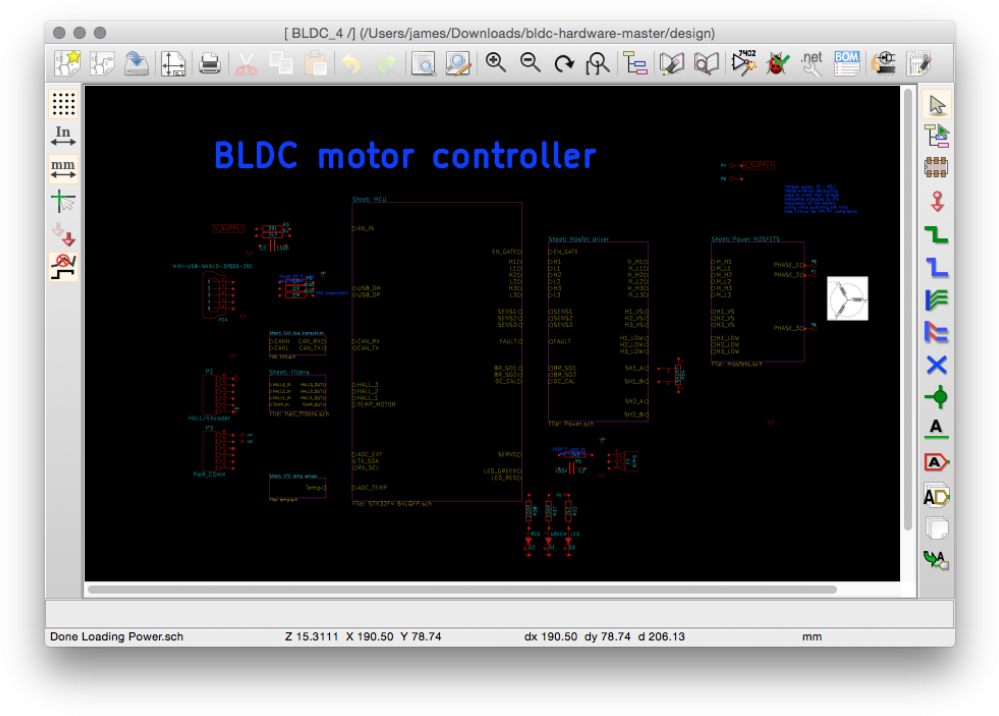Select the Place junction tool
This screenshot has width=999, height=716.
[937, 397]
